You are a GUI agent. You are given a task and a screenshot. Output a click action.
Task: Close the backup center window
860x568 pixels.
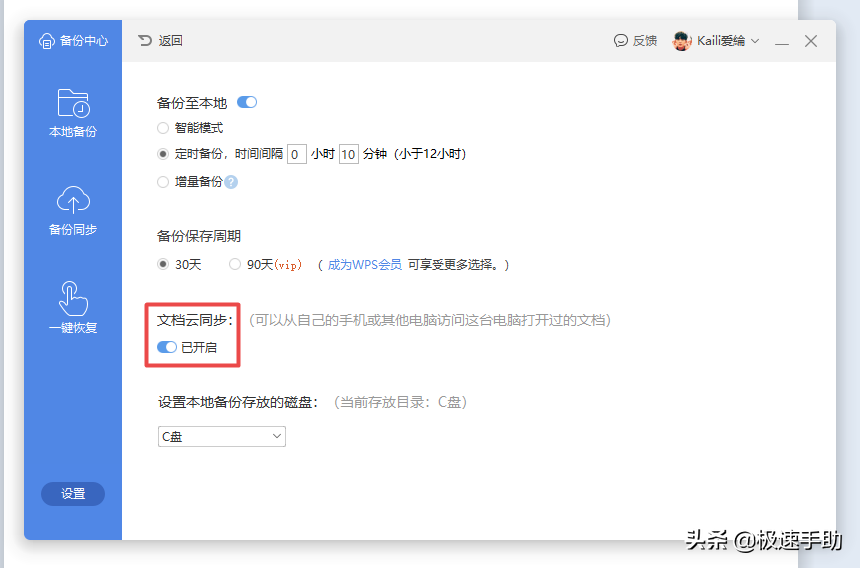pos(811,41)
